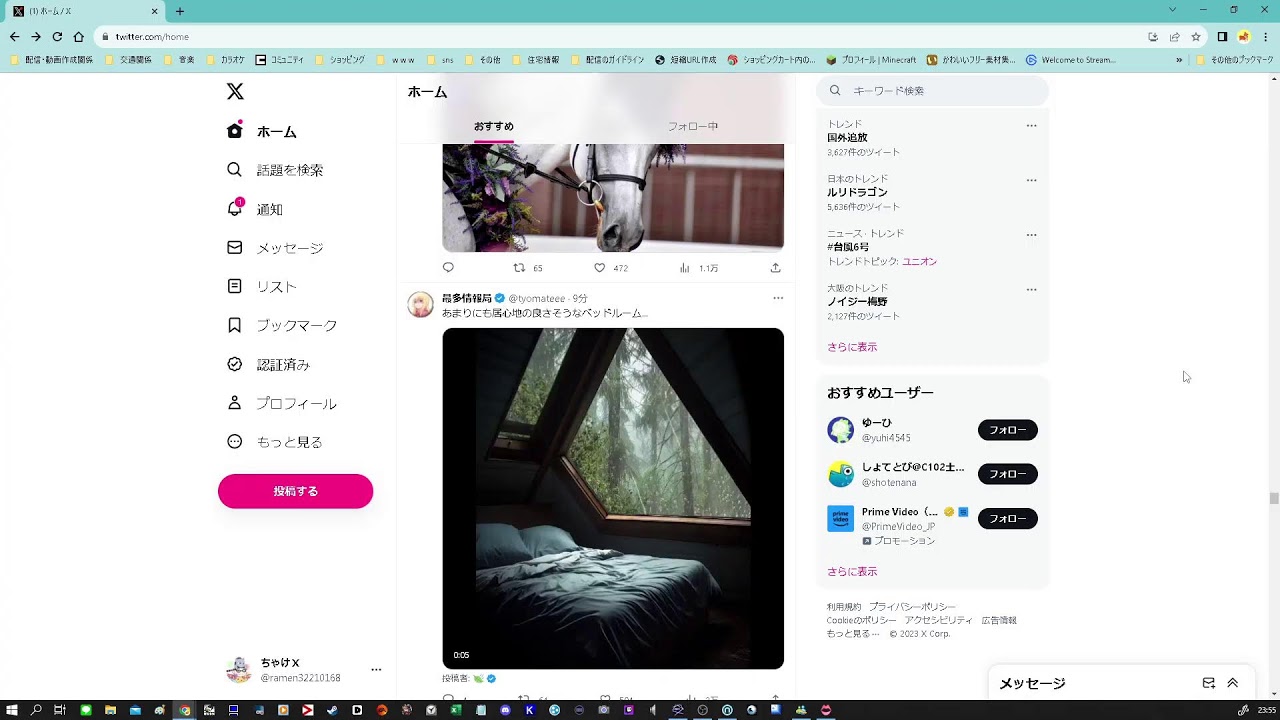Play the bedroom window video
The height and width of the screenshot is (720, 1280).
point(613,498)
